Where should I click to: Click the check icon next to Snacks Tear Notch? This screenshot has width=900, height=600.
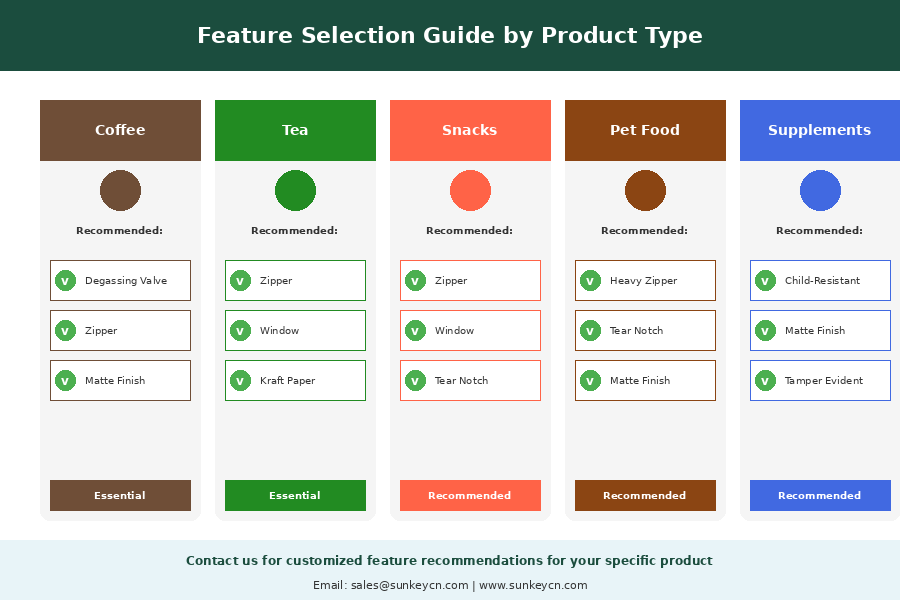point(415,381)
